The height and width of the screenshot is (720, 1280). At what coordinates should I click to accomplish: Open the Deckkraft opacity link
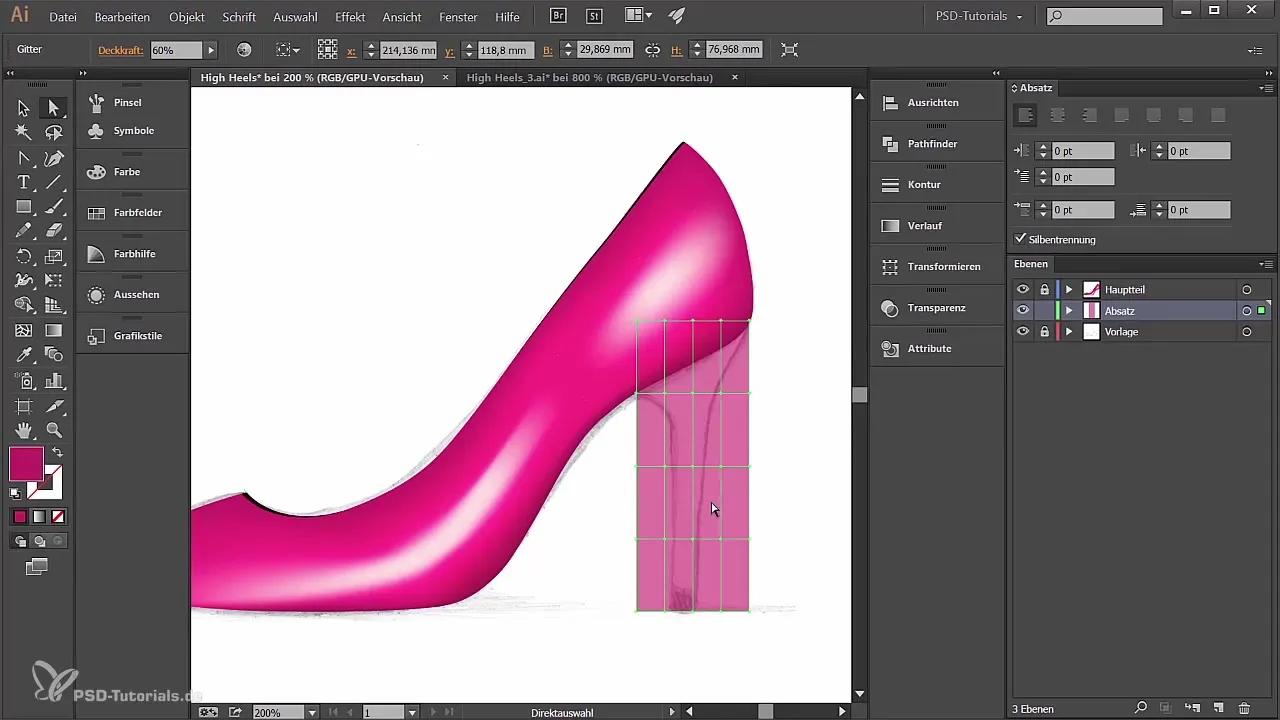[122, 50]
